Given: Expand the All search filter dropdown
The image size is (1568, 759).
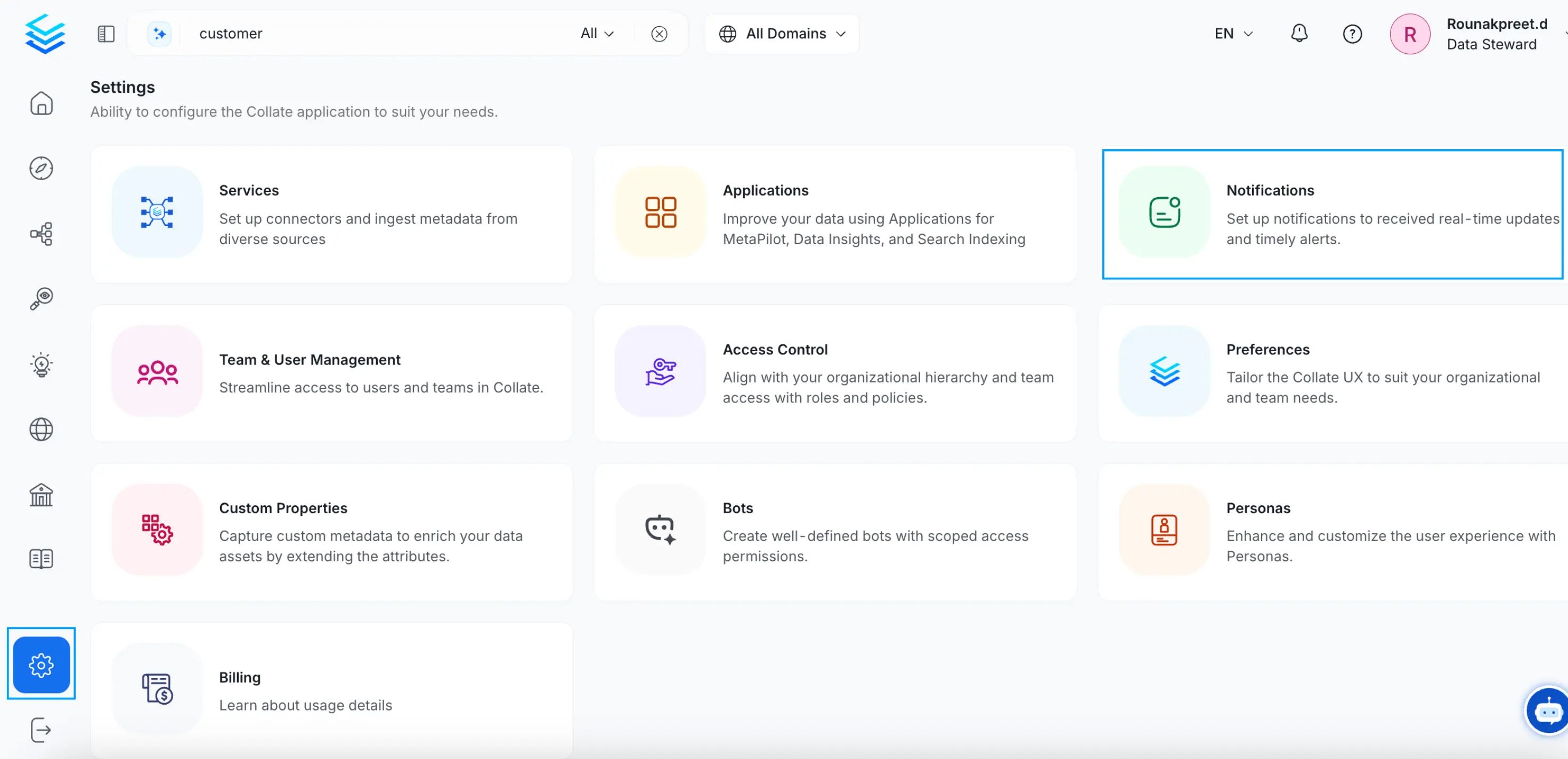Looking at the screenshot, I should click(x=597, y=34).
